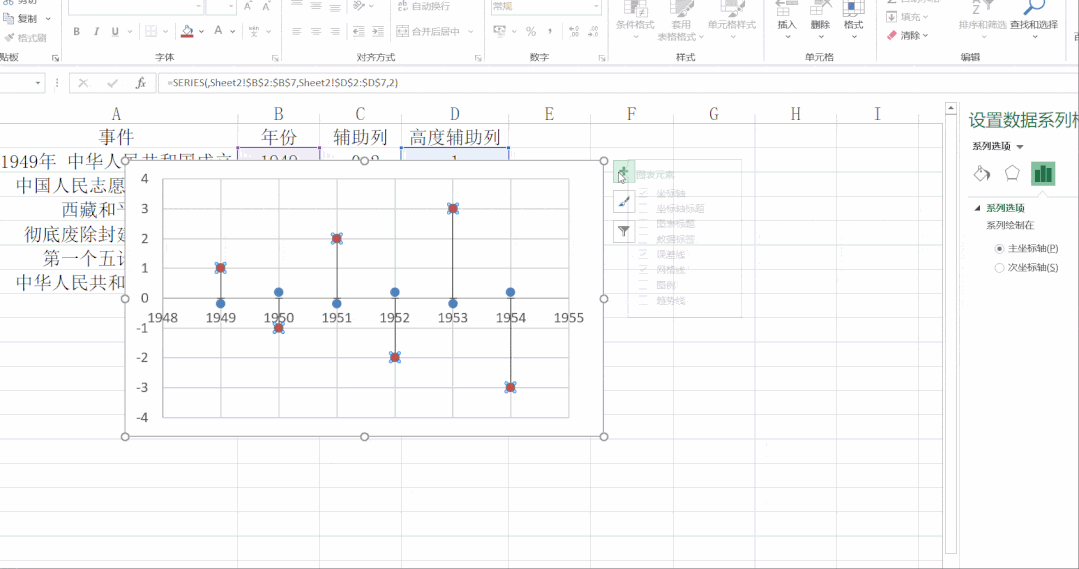The width and height of the screenshot is (1079, 569).
Task: Open the font group dialog launcher
Action: [275, 58]
